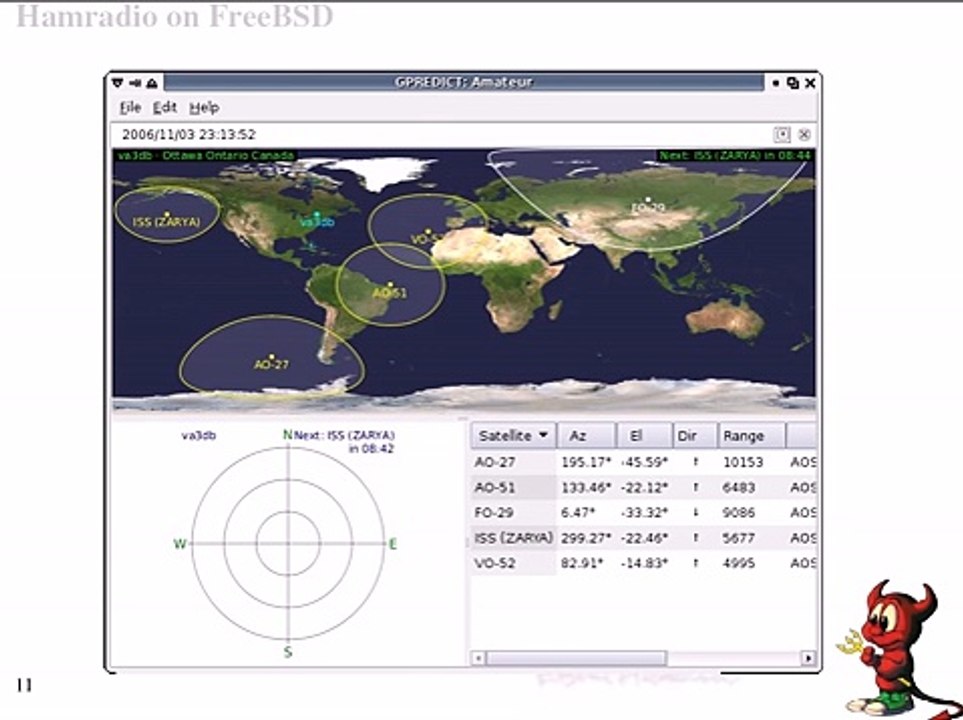Click the title bar shade up-arrow icon
The height and width of the screenshot is (720, 963).
(x=152, y=82)
